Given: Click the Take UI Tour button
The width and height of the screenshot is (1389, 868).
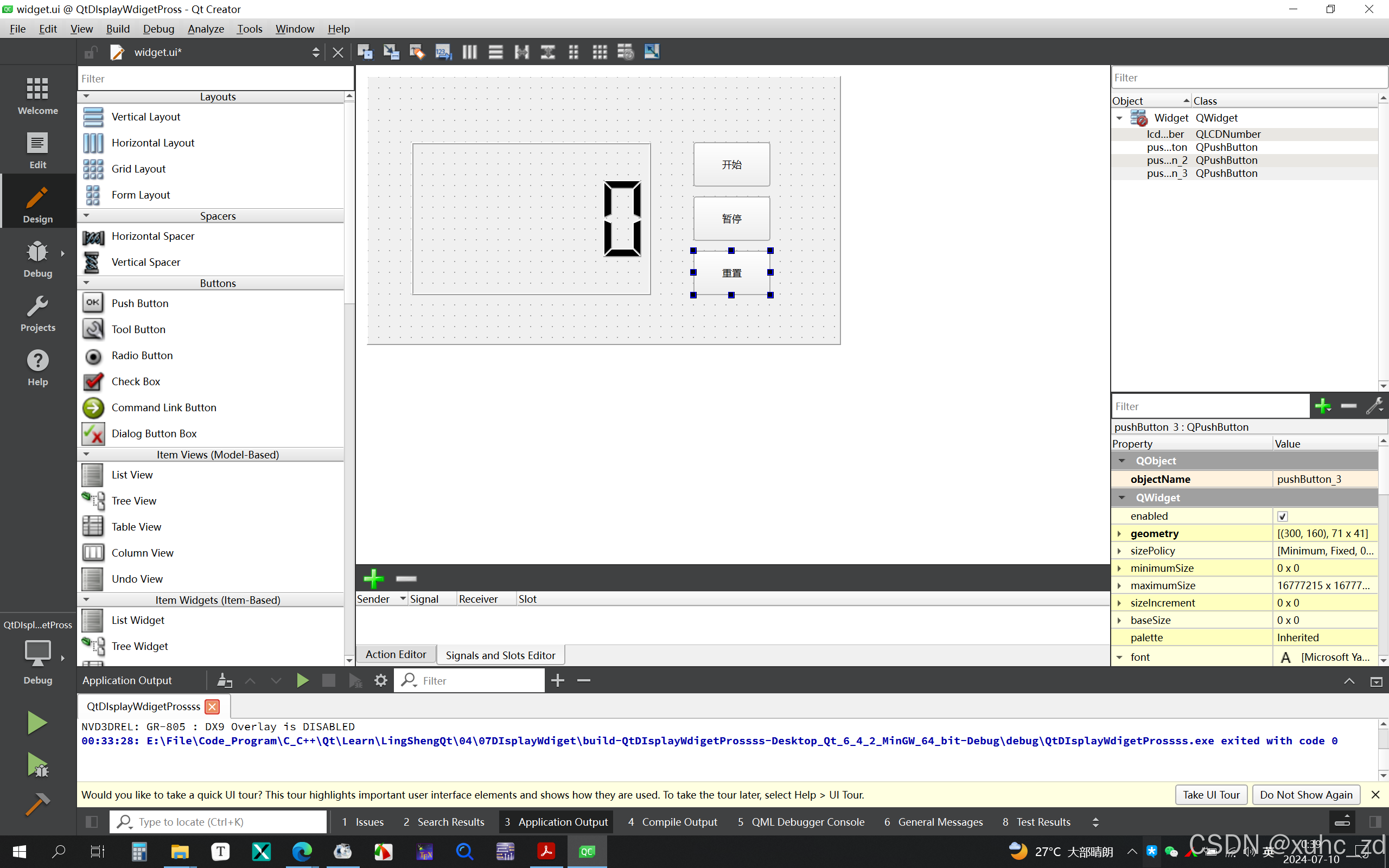Looking at the screenshot, I should point(1210,795).
